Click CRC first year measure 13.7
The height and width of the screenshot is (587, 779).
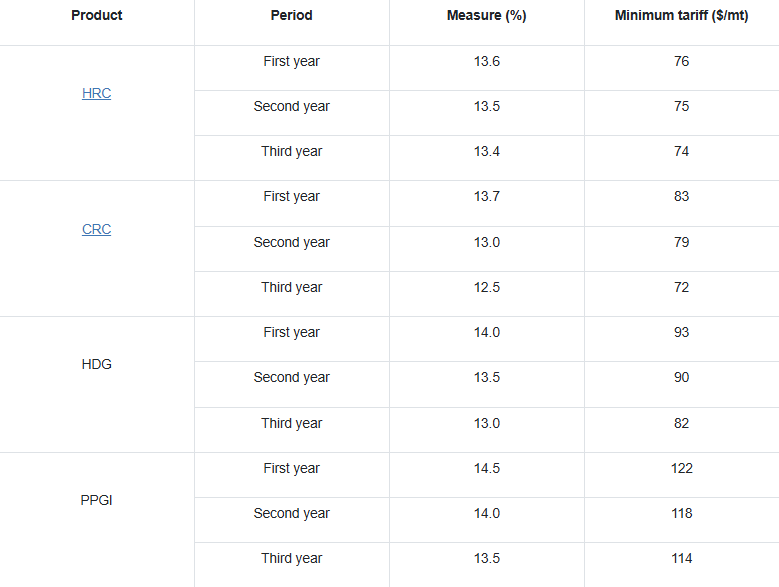point(487,196)
